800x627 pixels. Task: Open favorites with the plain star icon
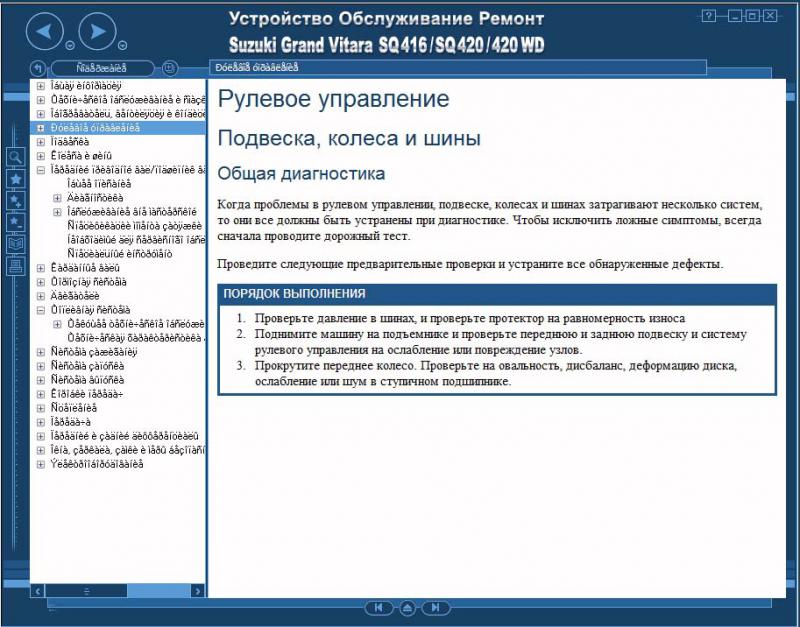[x=16, y=179]
